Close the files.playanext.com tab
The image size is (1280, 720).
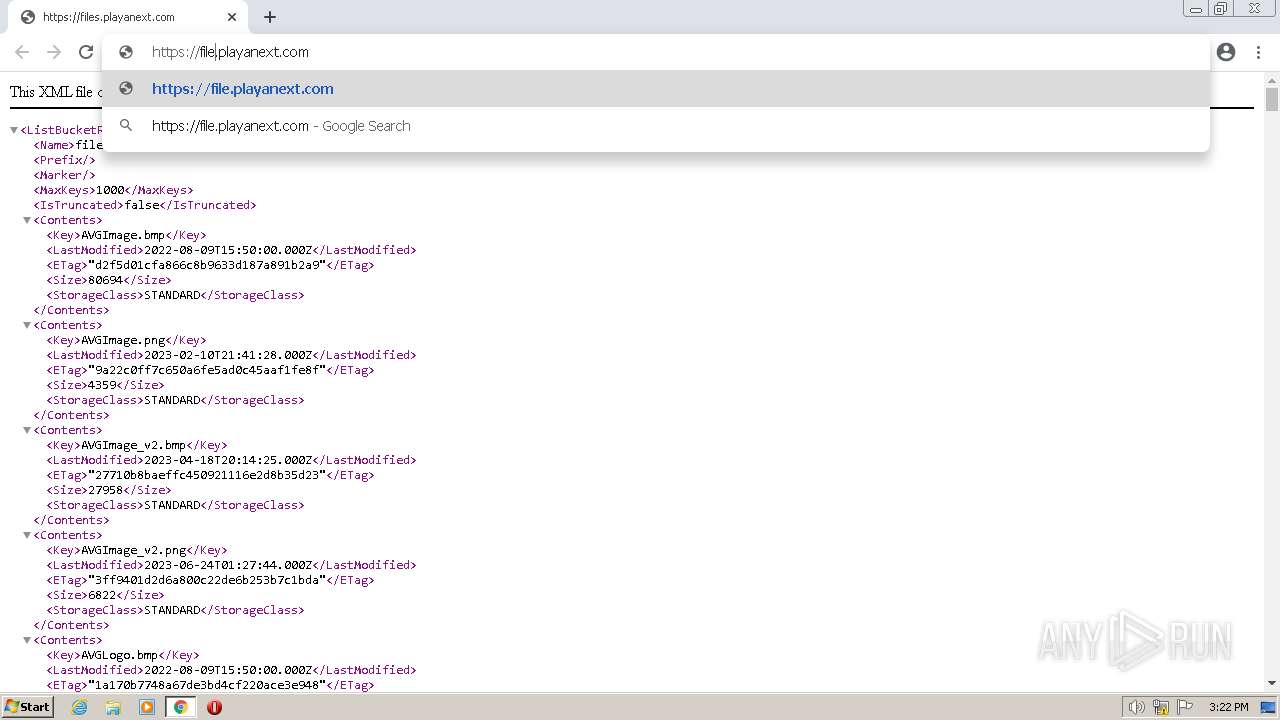pyautogui.click(x=232, y=17)
